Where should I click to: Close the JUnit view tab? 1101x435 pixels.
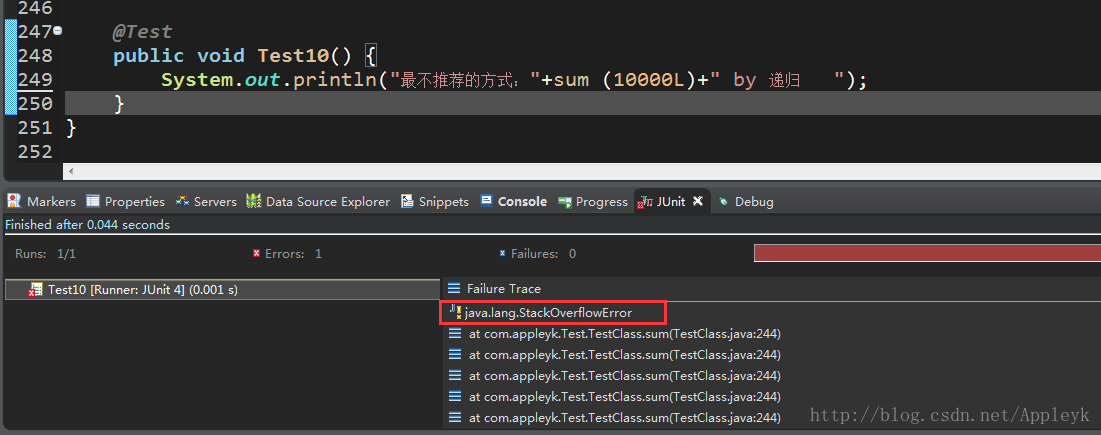tap(698, 201)
